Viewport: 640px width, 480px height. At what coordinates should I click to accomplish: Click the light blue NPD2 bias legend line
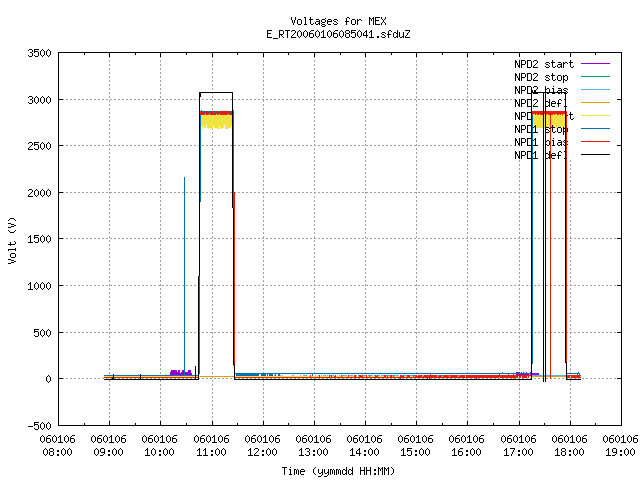(x=595, y=90)
